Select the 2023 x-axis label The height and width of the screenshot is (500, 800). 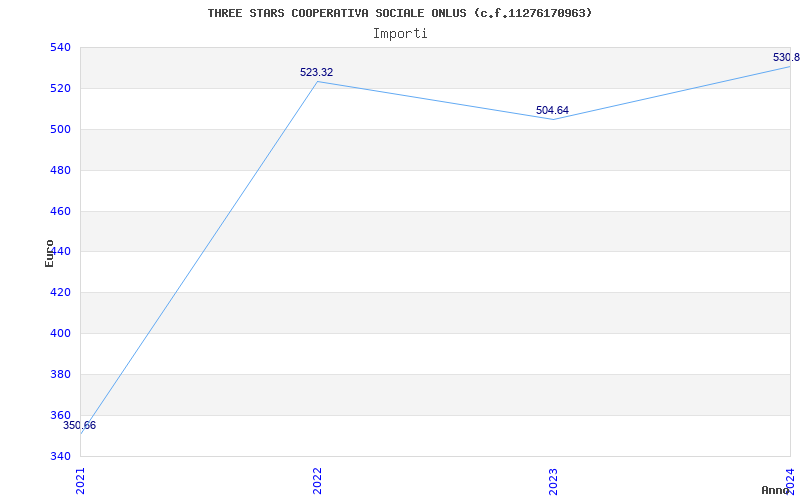[x=554, y=482]
